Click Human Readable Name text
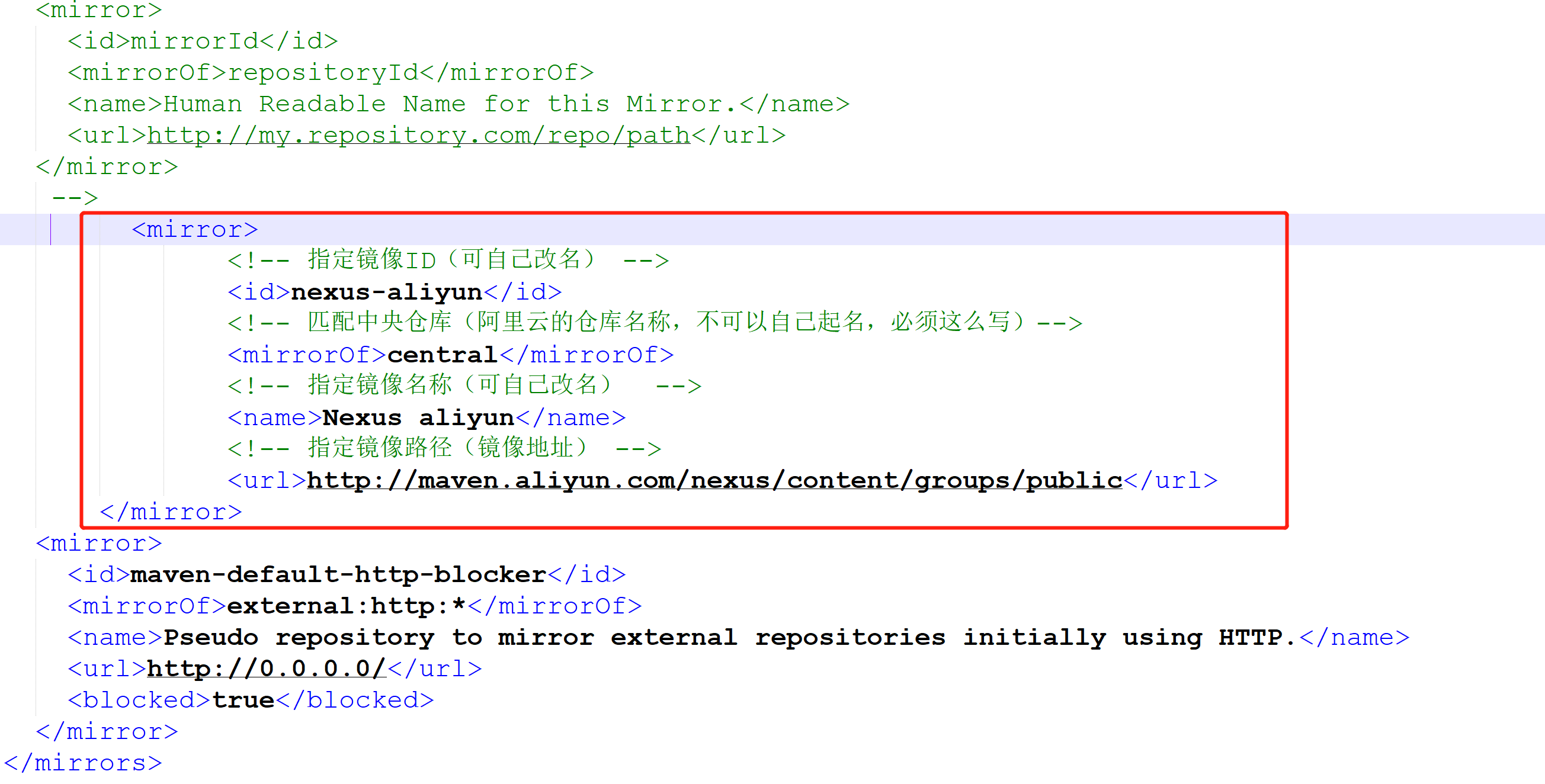1545x784 pixels. pyautogui.click(x=450, y=104)
